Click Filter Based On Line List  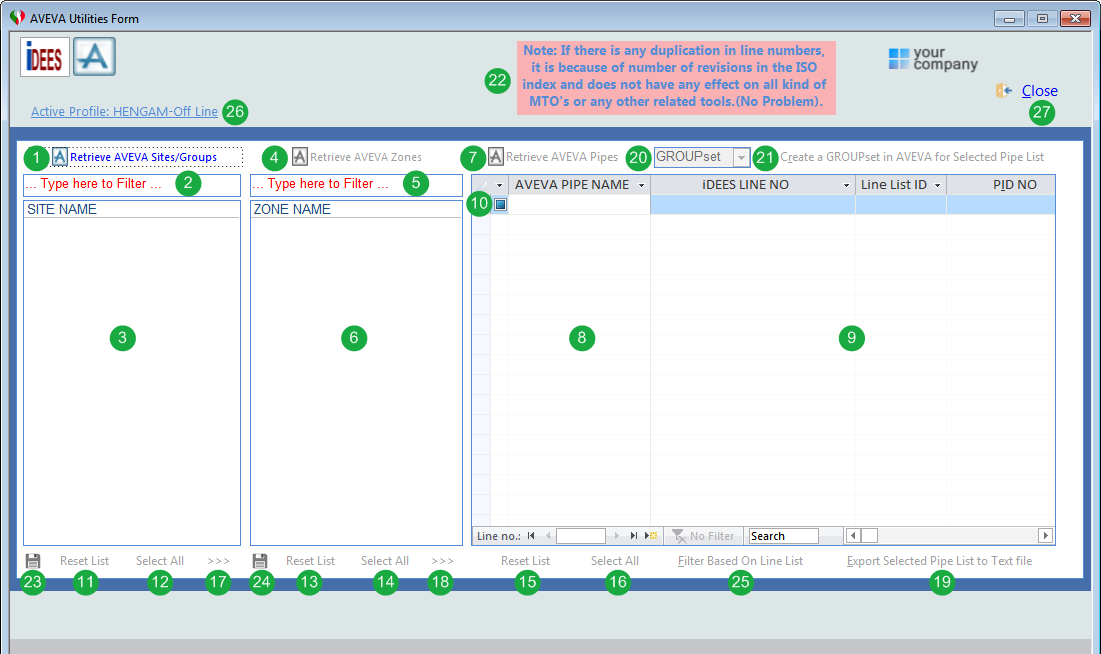pos(740,561)
